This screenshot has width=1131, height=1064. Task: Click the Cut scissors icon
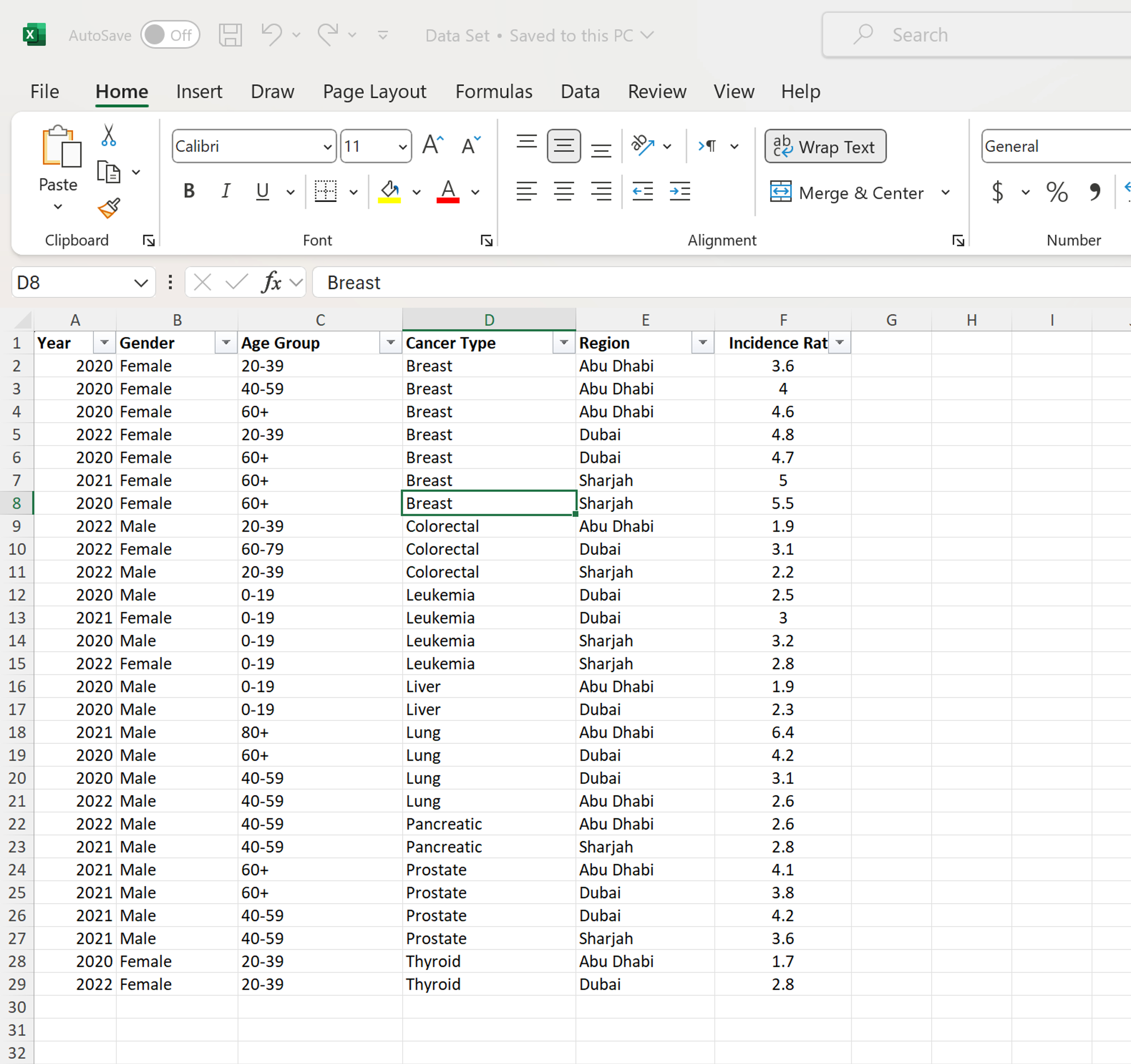point(109,136)
